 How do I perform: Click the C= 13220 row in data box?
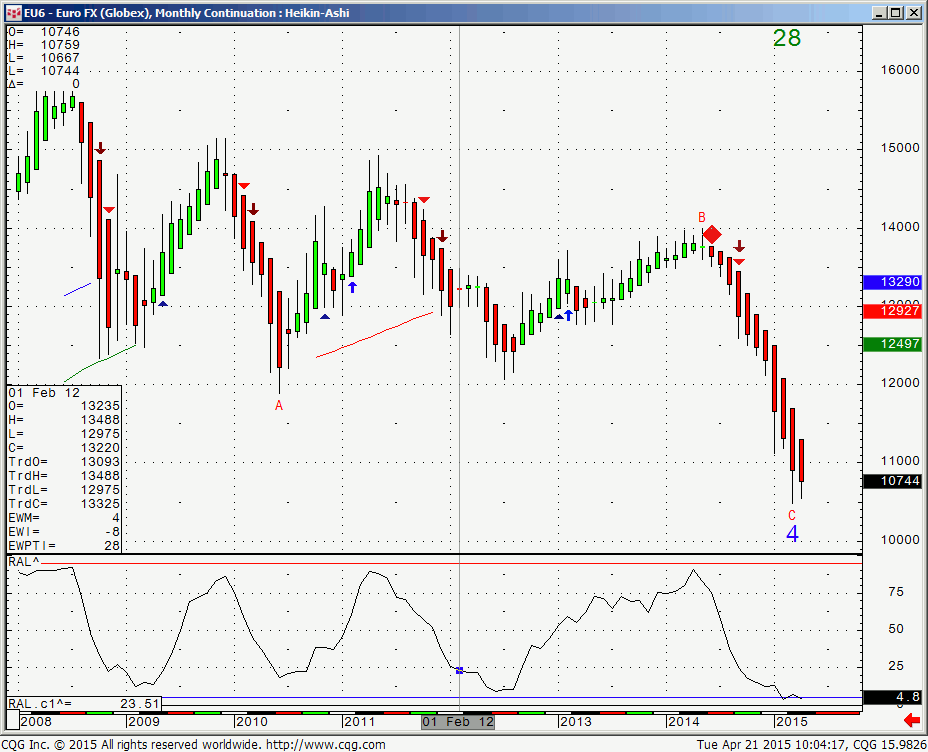(64, 448)
